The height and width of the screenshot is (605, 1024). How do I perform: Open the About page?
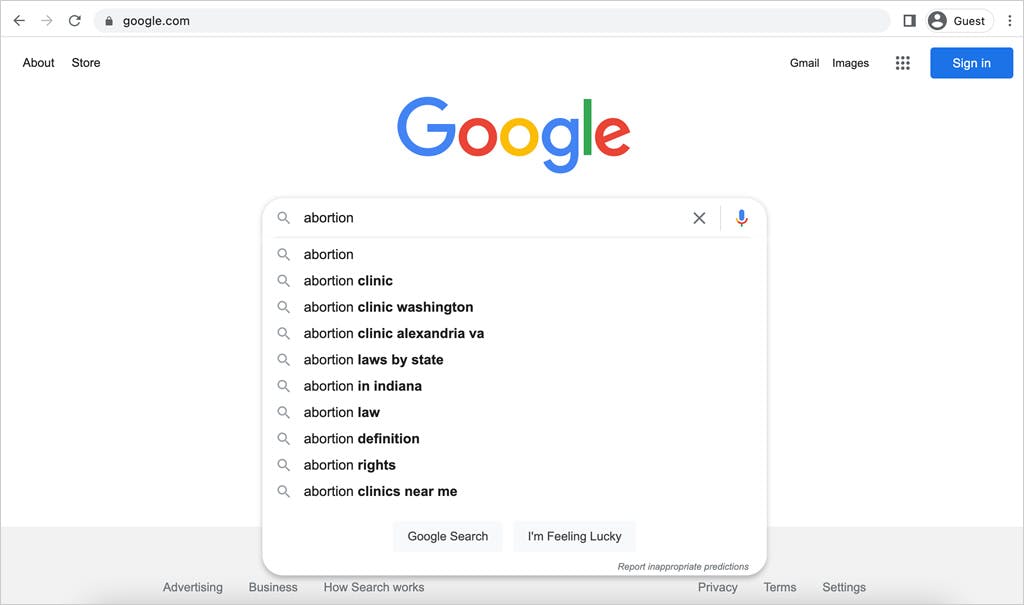point(38,62)
